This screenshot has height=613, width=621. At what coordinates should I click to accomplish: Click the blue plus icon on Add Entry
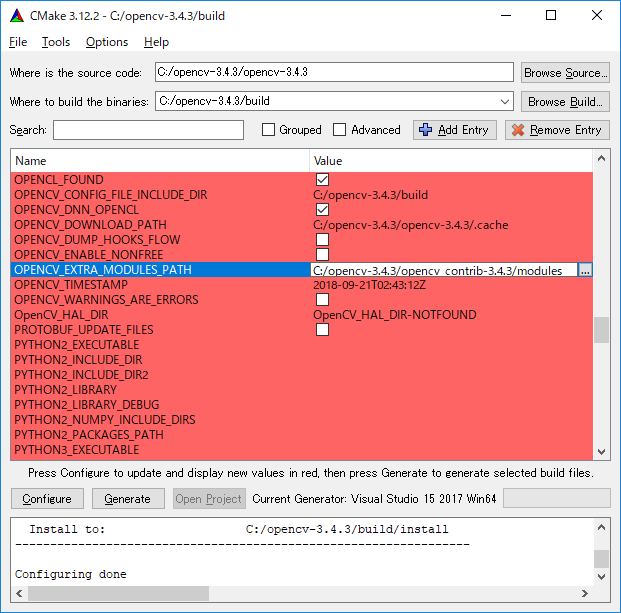pyautogui.click(x=425, y=130)
